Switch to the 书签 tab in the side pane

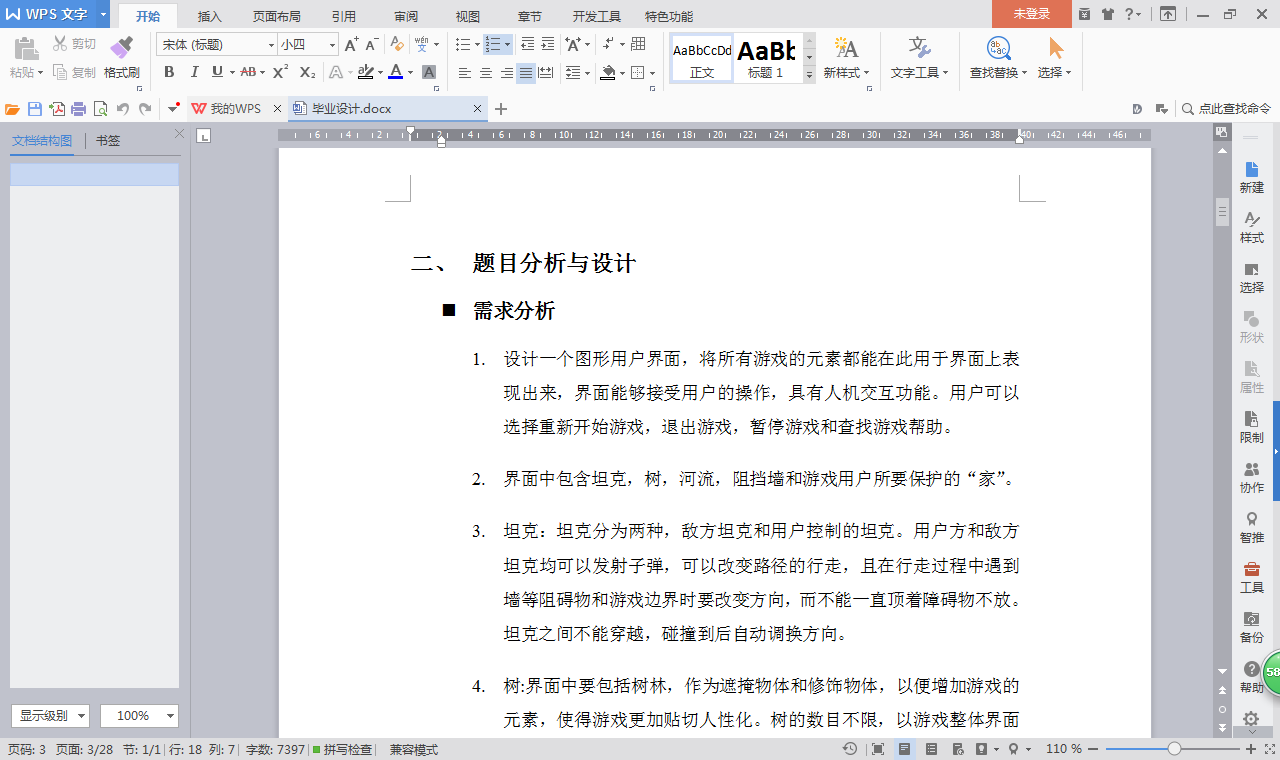point(108,141)
